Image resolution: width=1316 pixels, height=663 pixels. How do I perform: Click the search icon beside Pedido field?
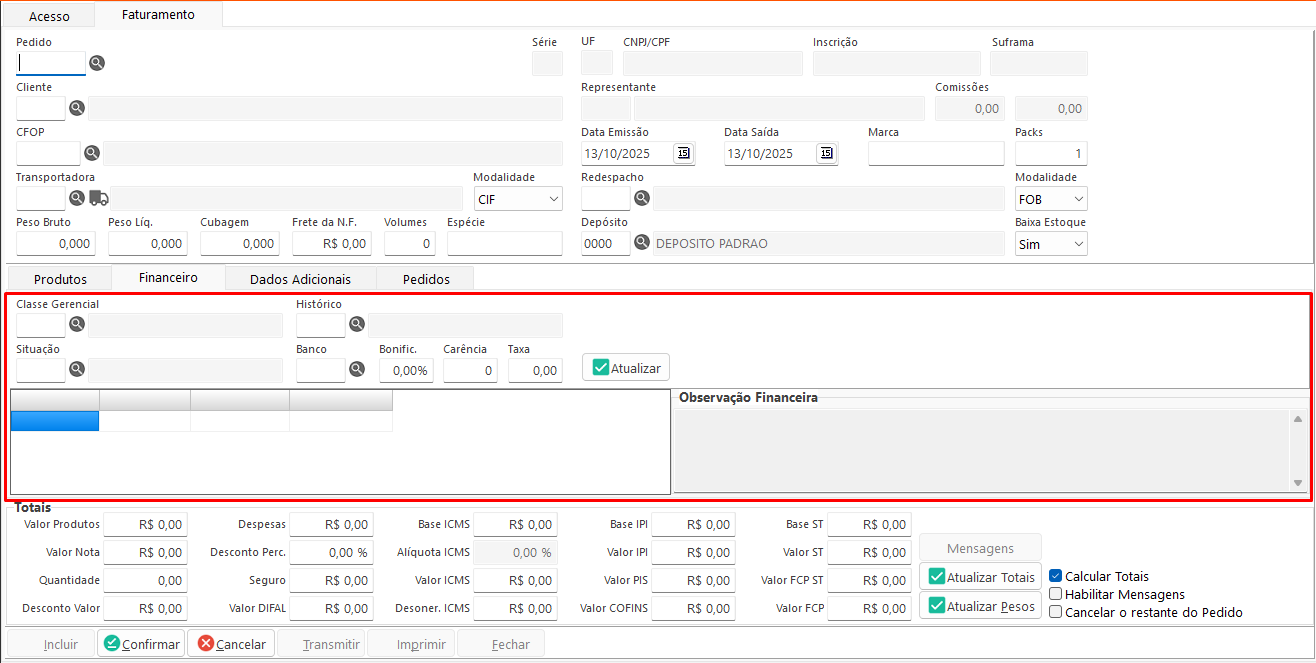pos(97,63)
